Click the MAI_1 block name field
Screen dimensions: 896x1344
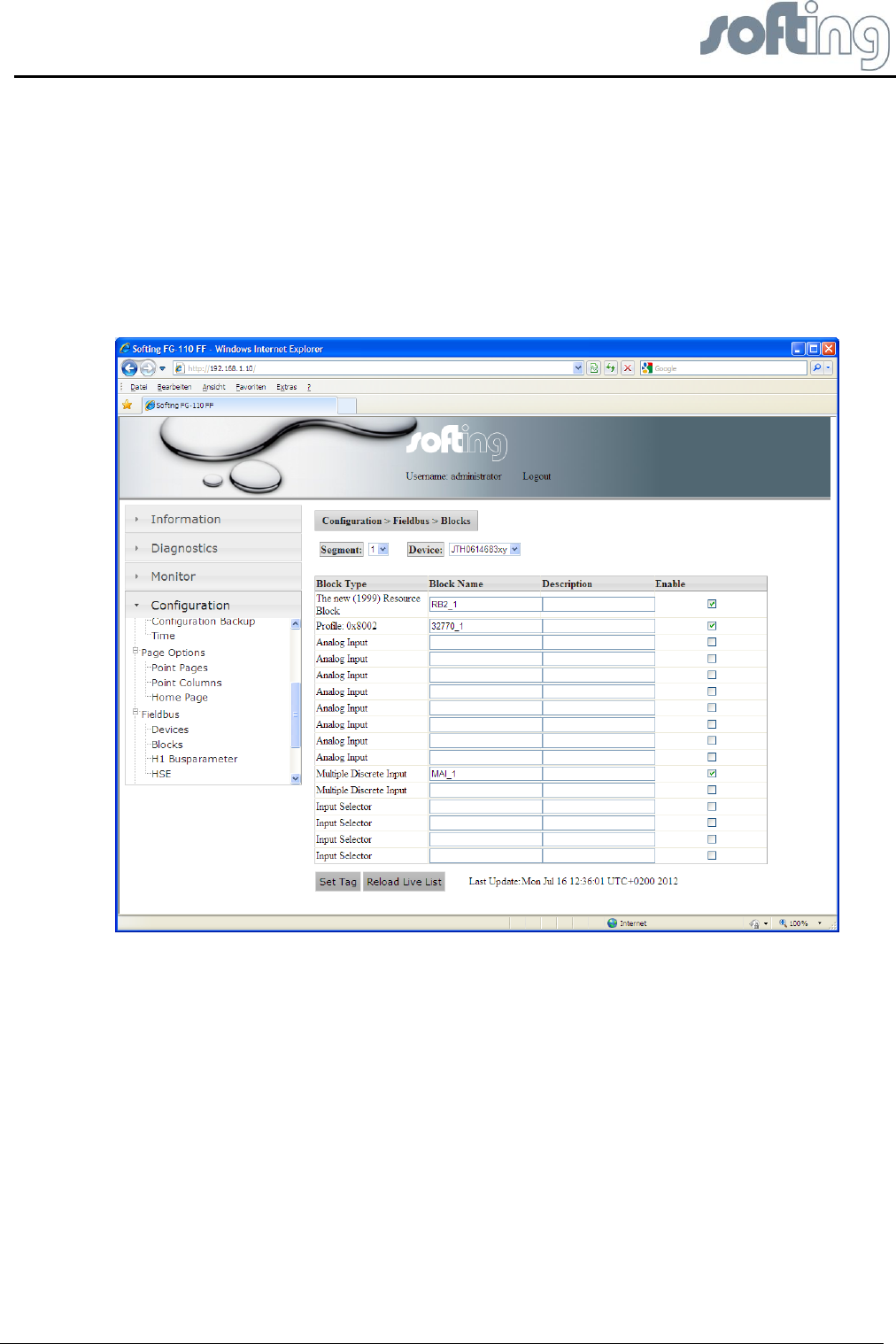[x=485, y=774]
